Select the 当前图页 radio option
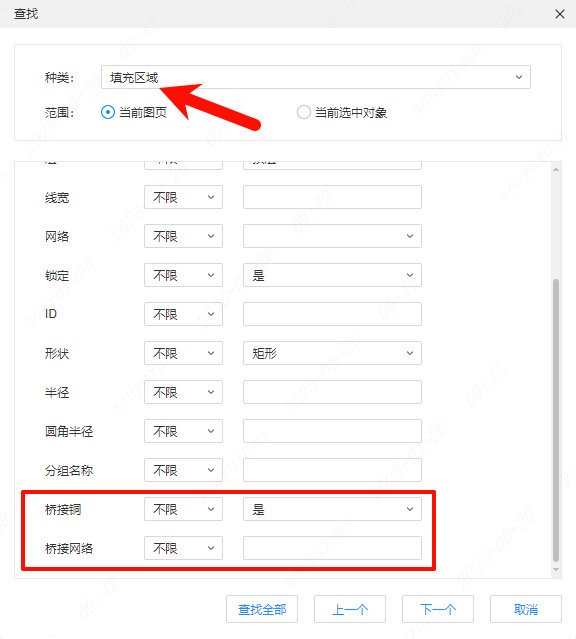The image size is (576, 639). pyautogui.click(x=134, y=112)
